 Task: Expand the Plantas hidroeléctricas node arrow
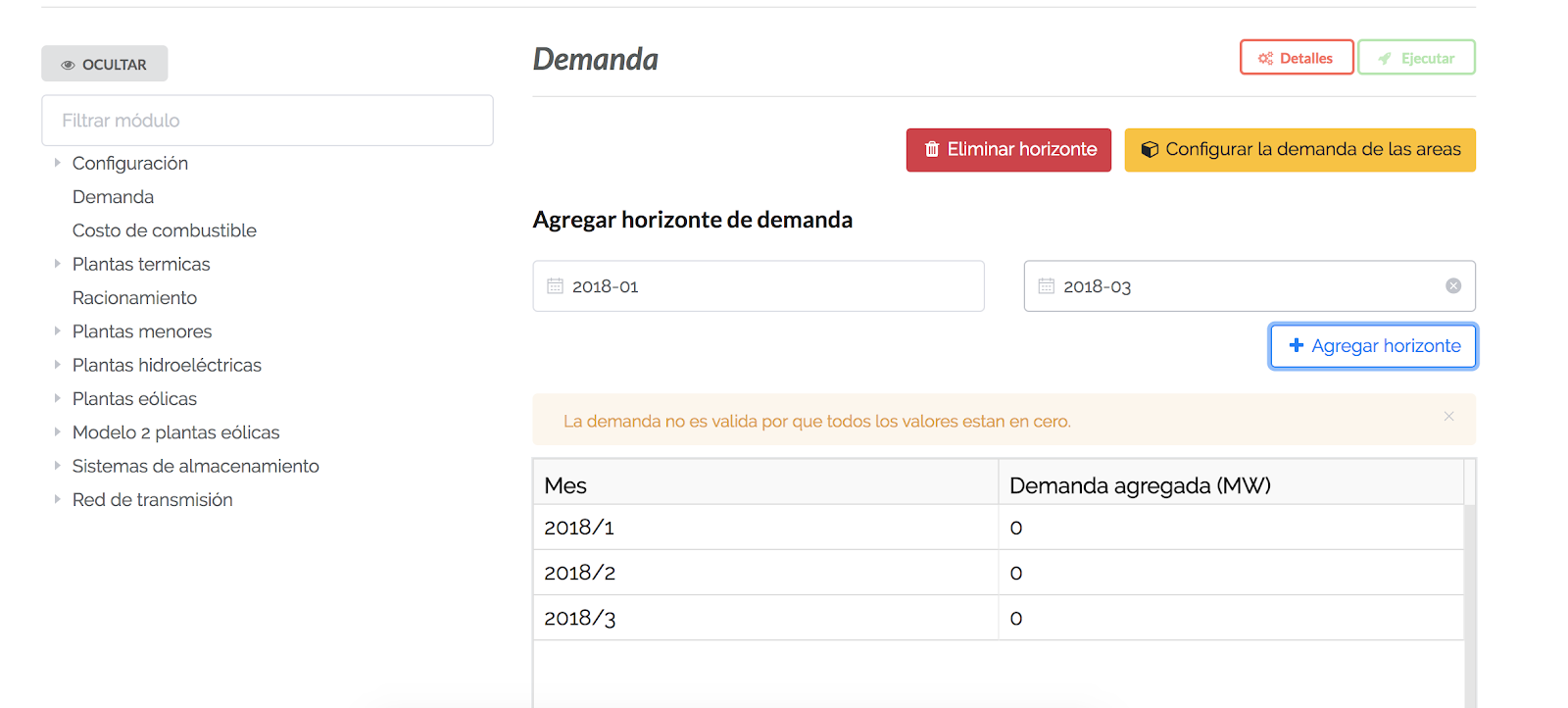[57, 365]
